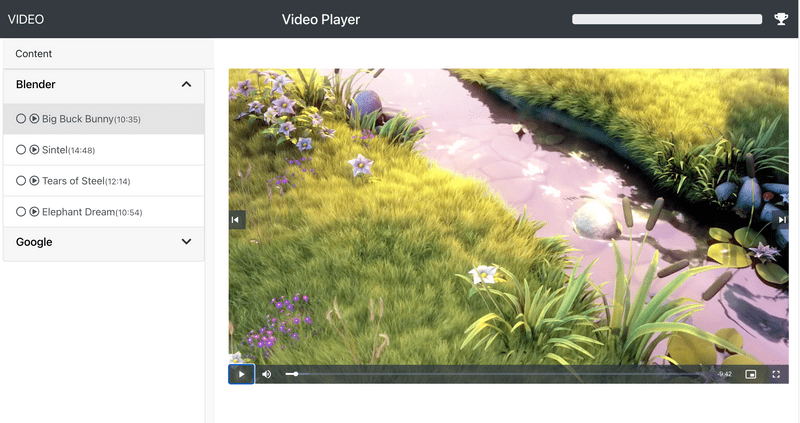Click the play circle icon beside Big Buck Bunny
The height and width of the screenshot is (423, 800).
click(x=34, y=119)
